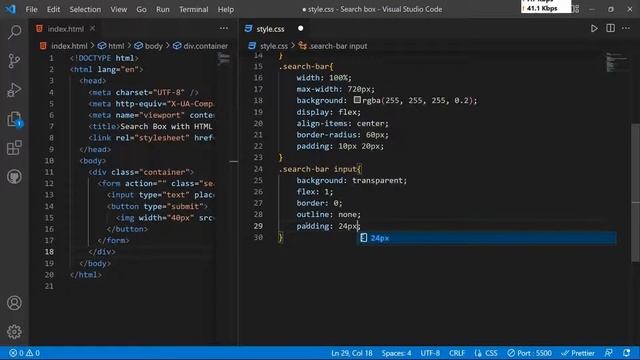
Task: Close the index.html tab
Action: pos(93,28)
